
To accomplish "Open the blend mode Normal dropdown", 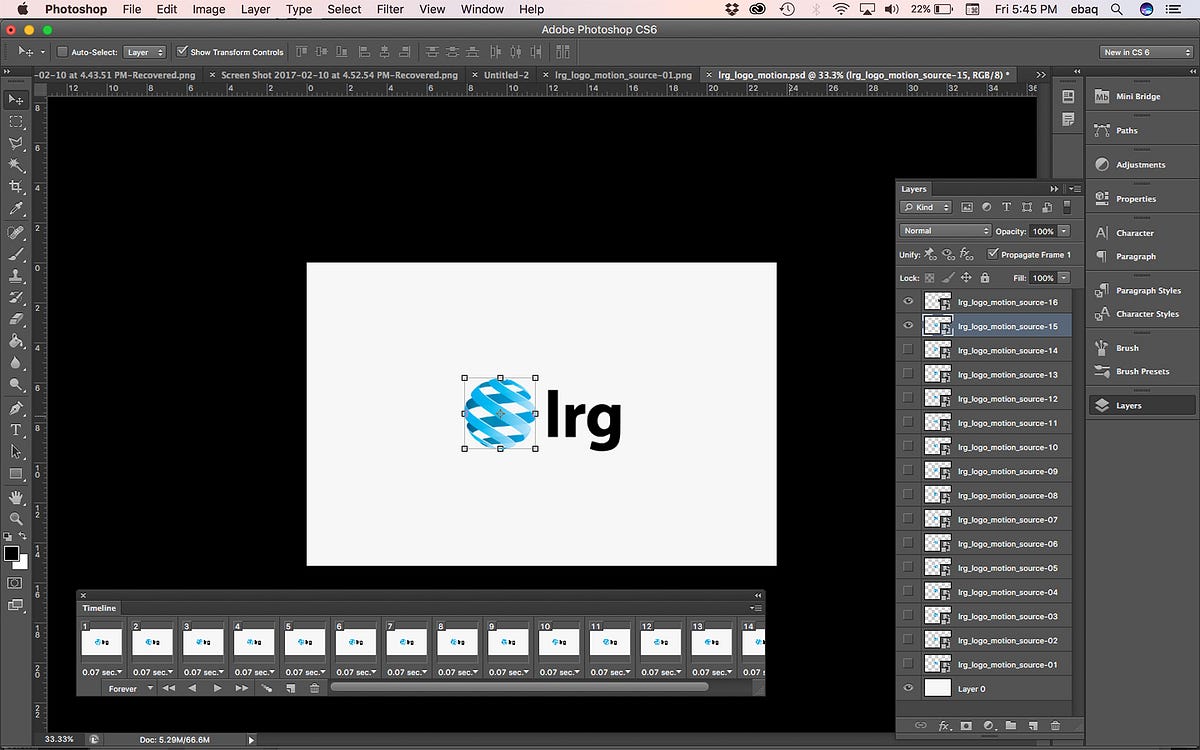I will (945, 231).
